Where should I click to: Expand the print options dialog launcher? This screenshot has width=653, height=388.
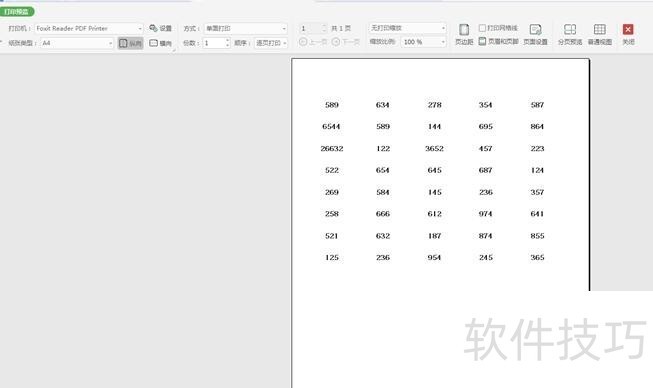pos(174,50)
